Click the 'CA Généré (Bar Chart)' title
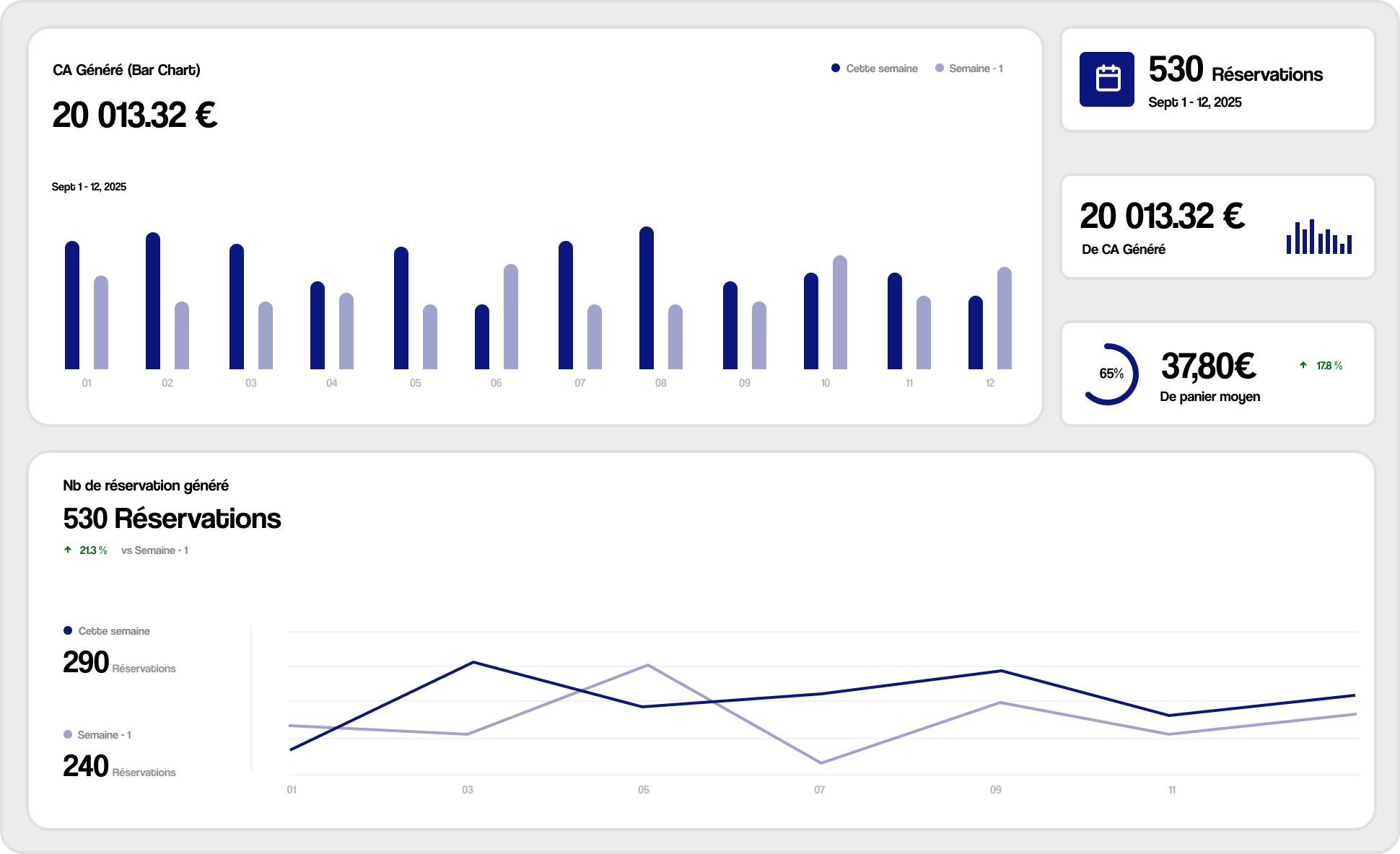Image resolution: width=1400 pixels, height=854 pixels. (x=126, y=70)
